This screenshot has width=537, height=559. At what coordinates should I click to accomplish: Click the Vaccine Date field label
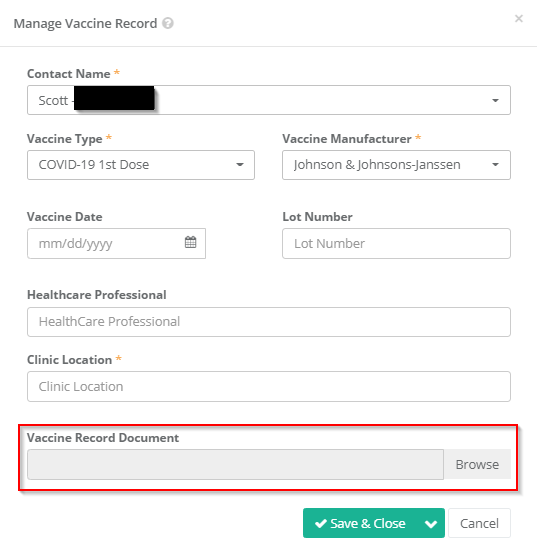pyautogui.click(x=65, y=217)
